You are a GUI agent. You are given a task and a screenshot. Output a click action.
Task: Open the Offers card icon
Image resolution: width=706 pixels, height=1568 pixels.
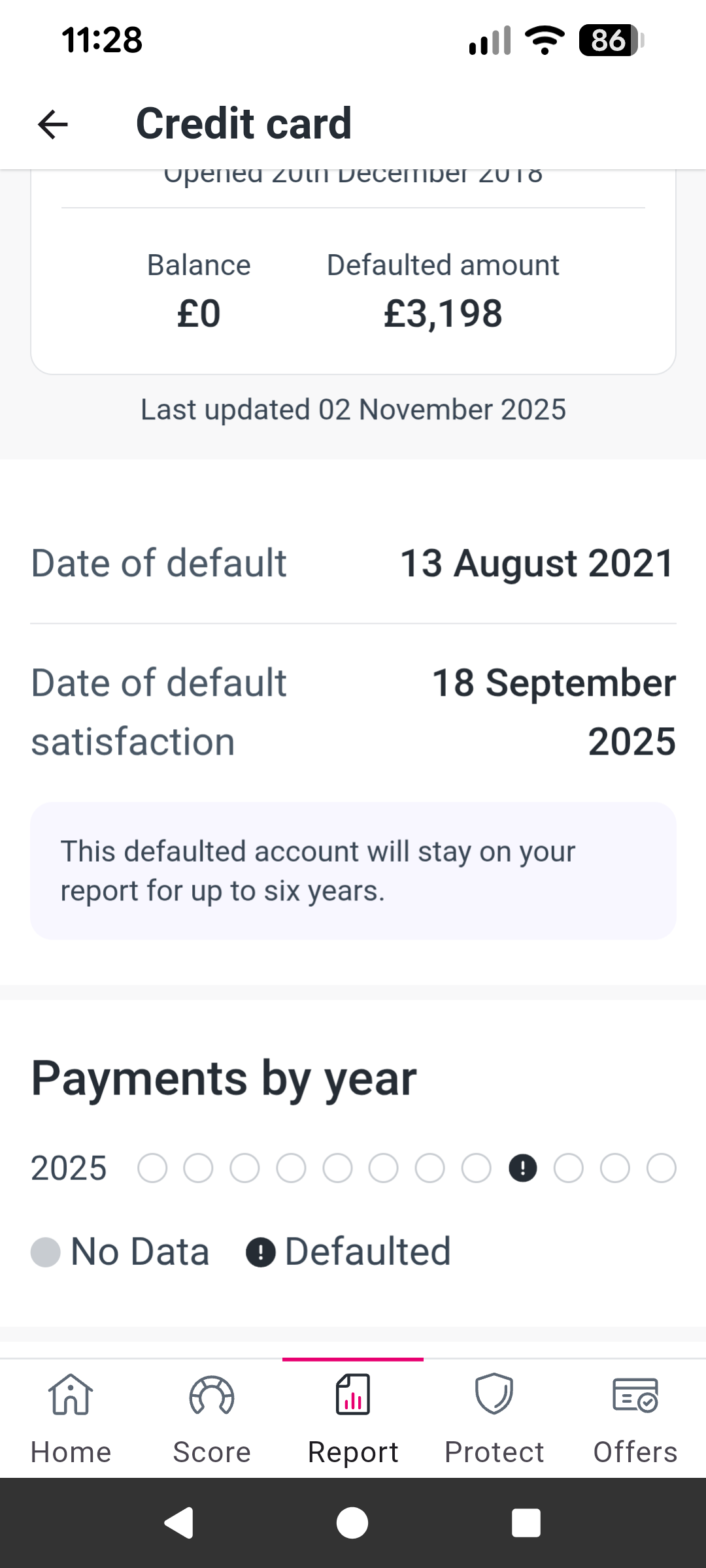(635, 1396)
